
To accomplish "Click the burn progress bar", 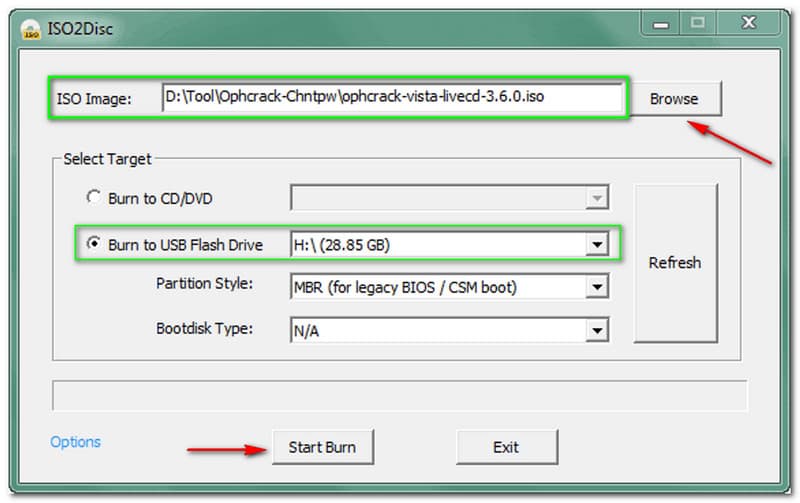I will point(399,395).
